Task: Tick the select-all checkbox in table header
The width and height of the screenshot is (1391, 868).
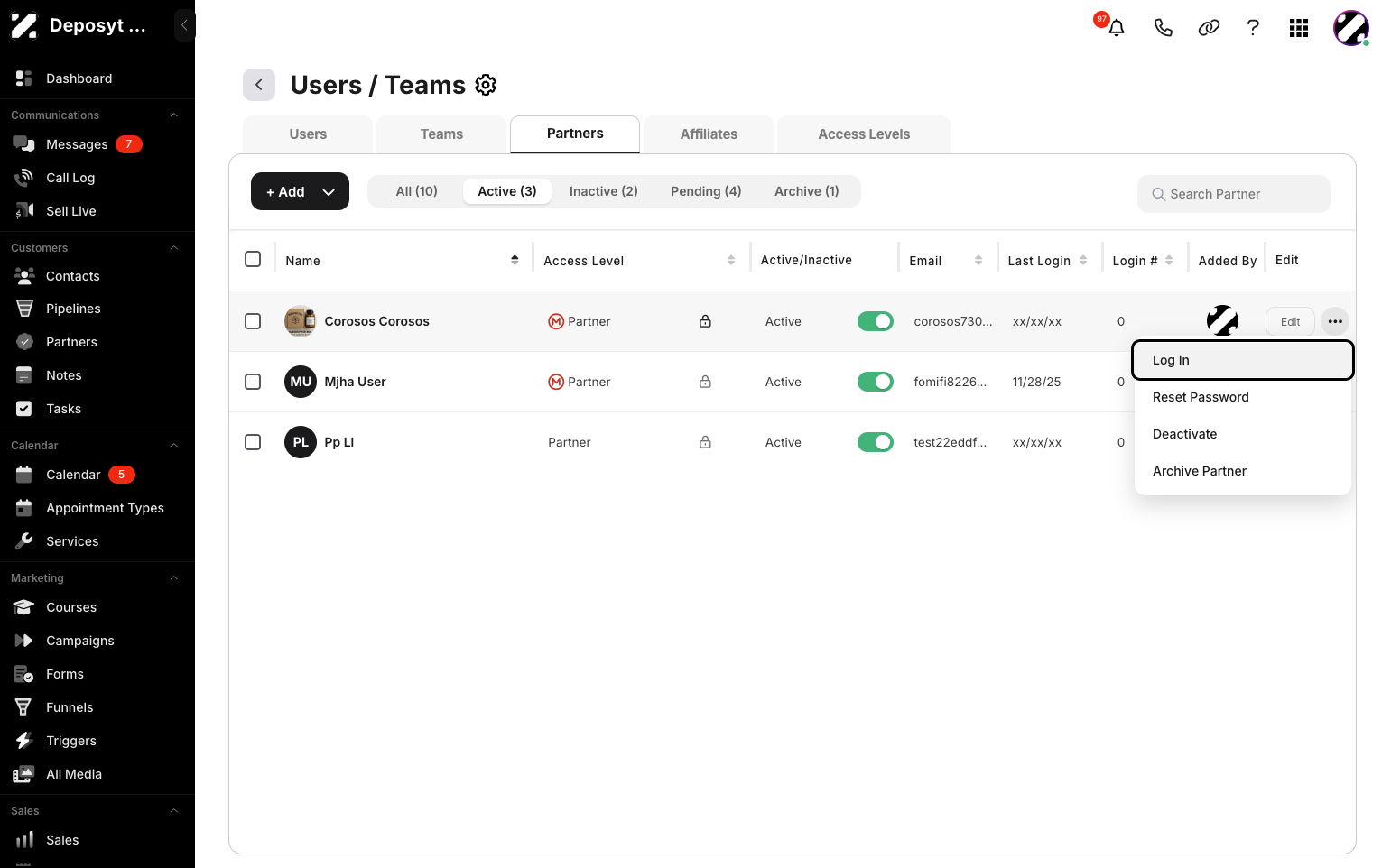Action: (x=253, y=259)
